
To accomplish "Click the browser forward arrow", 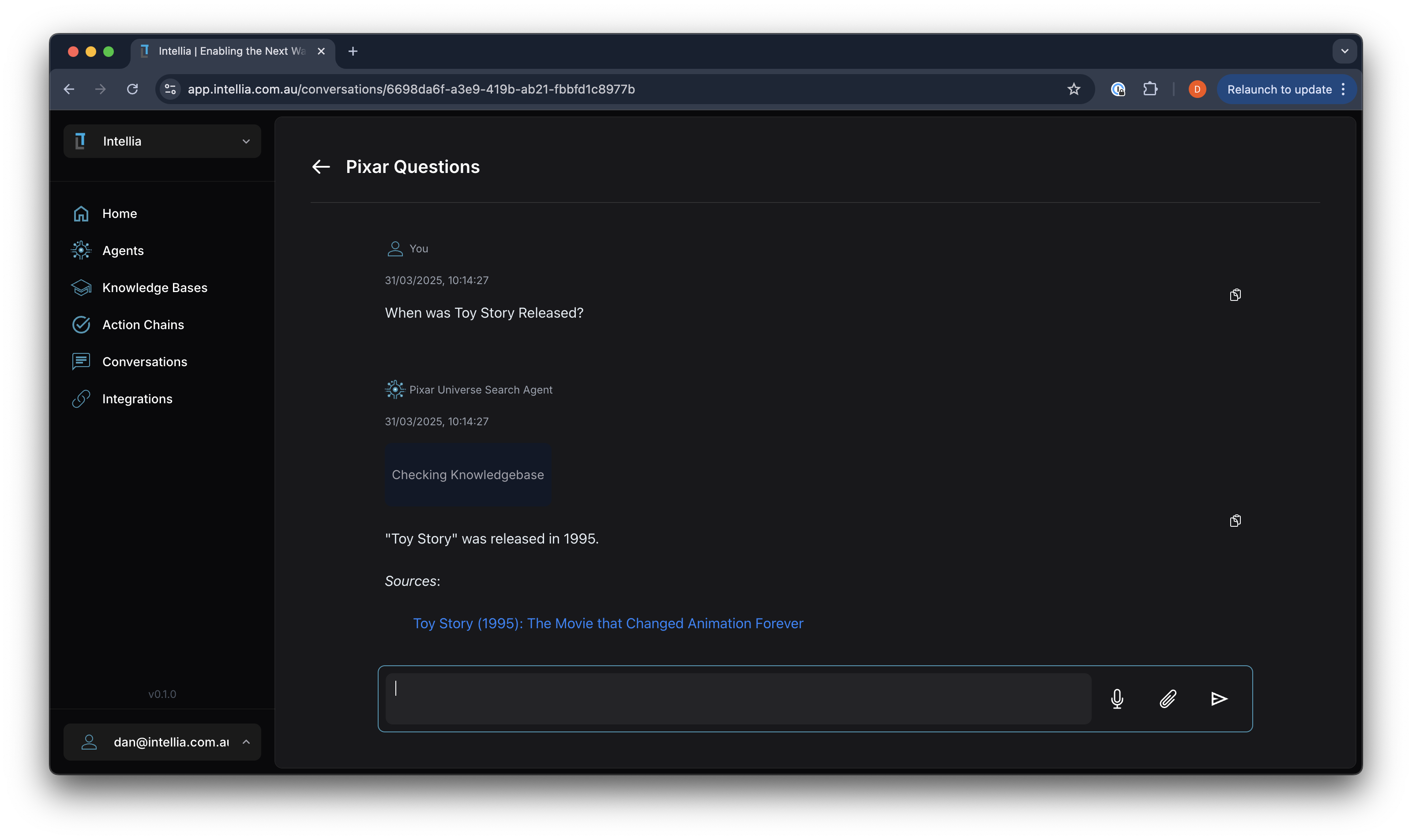I will [x=100, y=89].
